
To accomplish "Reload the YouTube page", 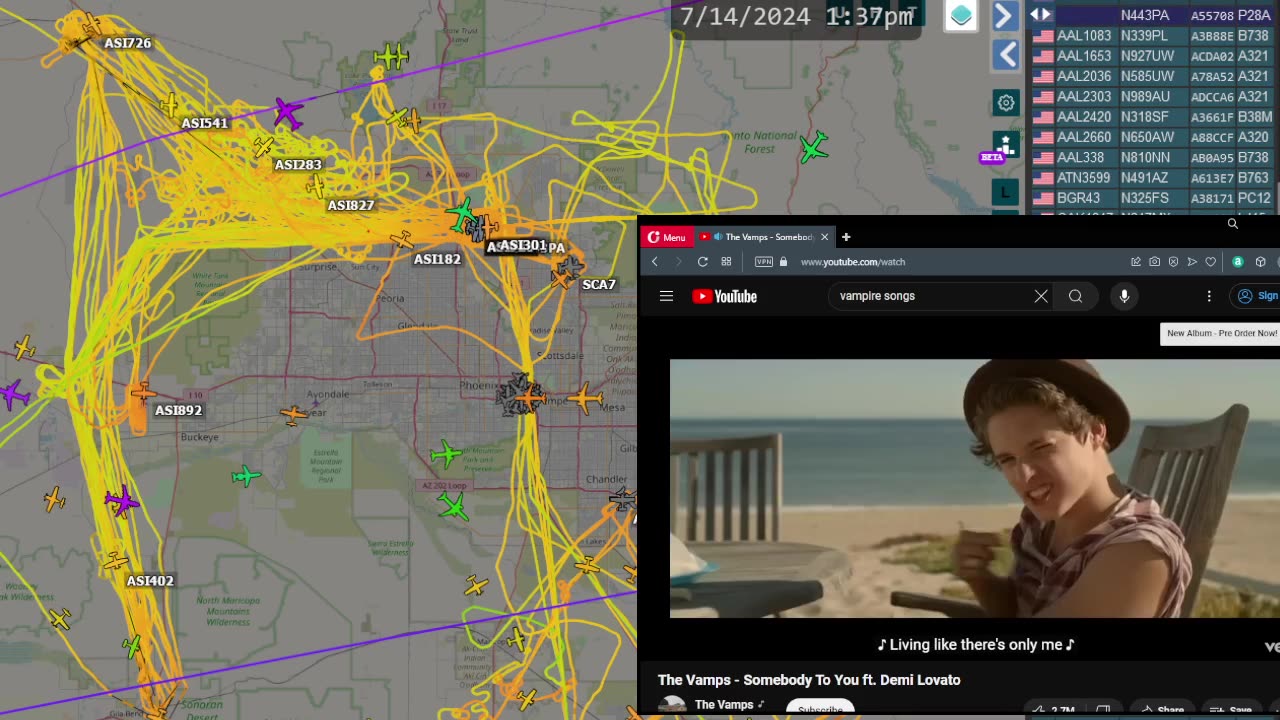I will (703, 262).
